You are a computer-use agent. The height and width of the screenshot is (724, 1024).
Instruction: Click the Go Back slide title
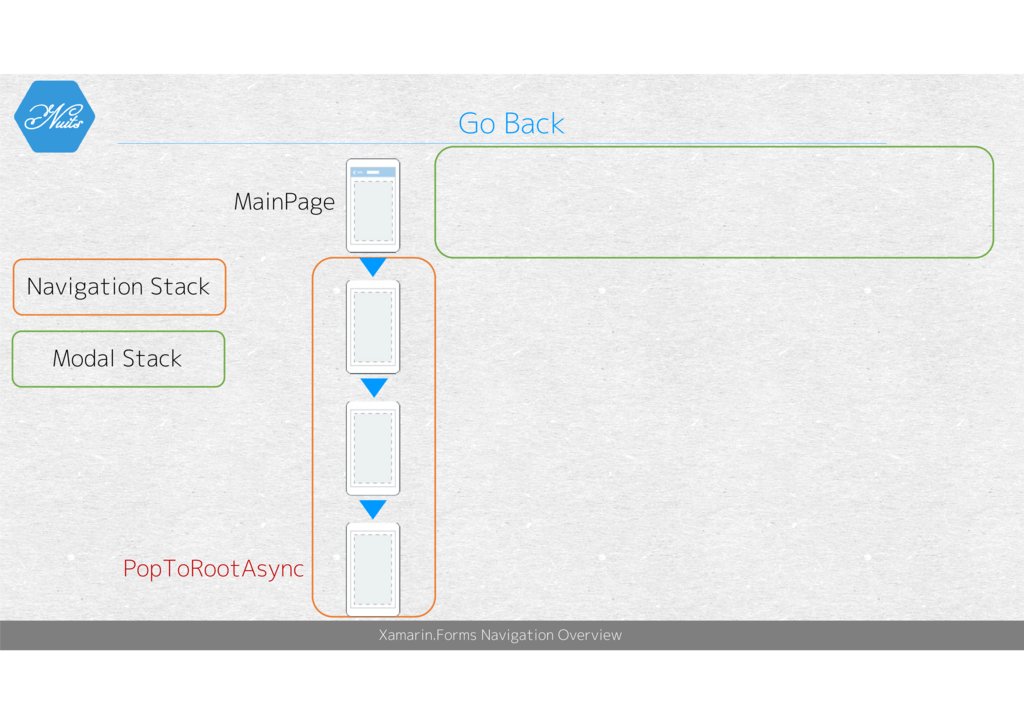511,123
